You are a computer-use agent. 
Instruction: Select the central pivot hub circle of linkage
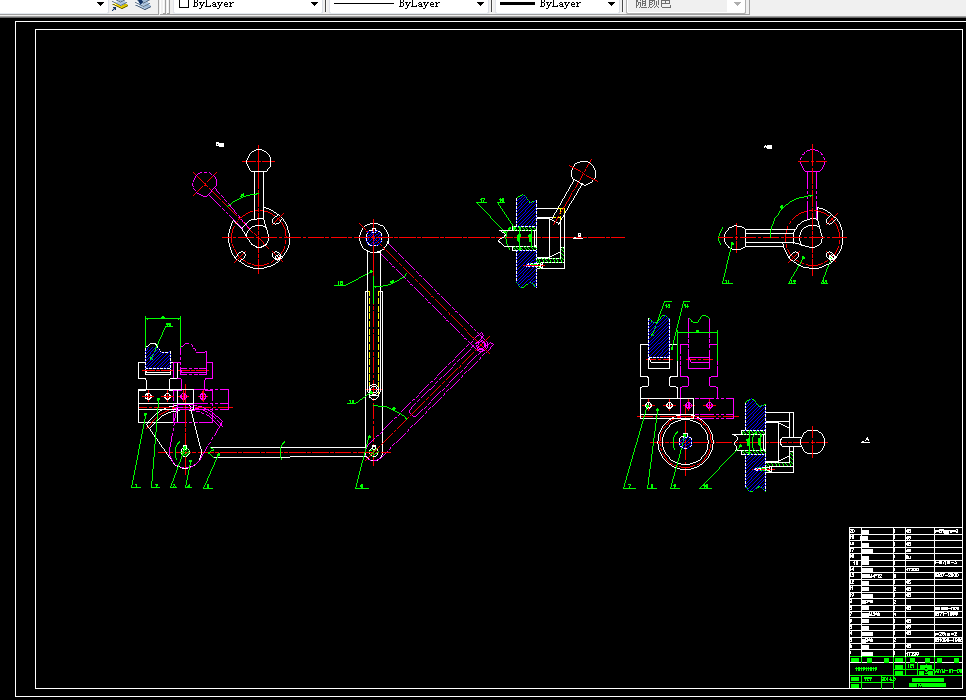coord(374,238)
